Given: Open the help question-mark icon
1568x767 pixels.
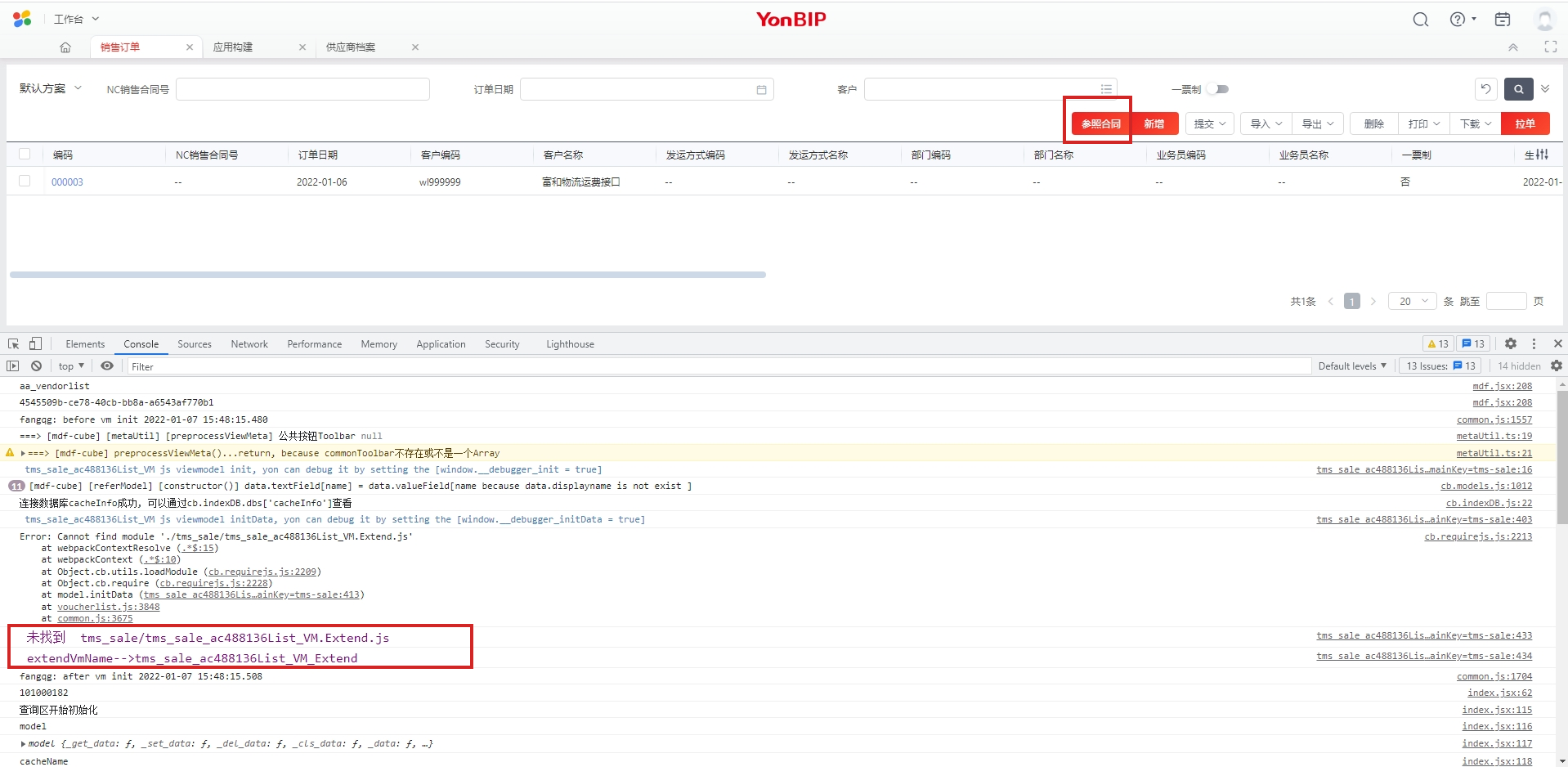Looking at the screenshot, I should pos(1458,19).
